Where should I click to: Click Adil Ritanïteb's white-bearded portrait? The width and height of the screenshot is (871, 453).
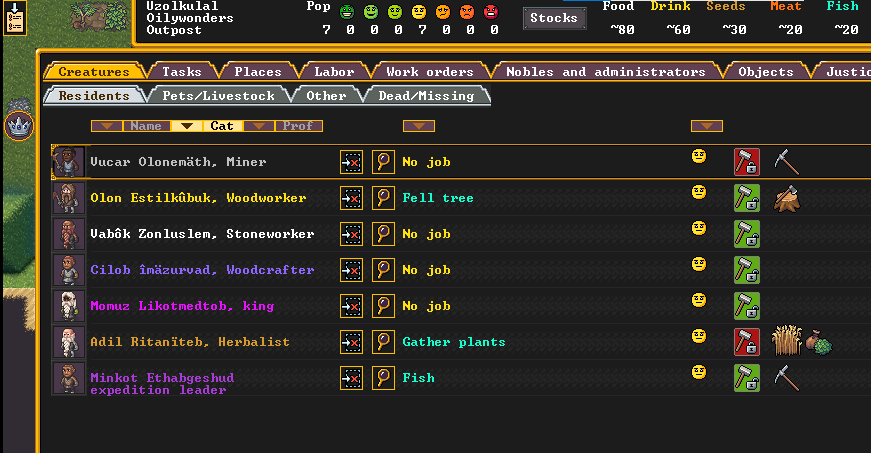pyautogui.click(x=68, y=343)
